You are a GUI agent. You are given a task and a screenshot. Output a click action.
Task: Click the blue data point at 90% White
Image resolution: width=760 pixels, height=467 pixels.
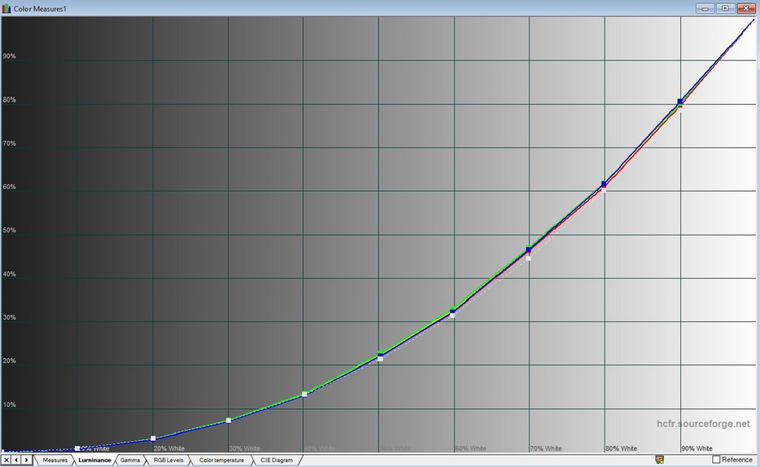(680, 101)
